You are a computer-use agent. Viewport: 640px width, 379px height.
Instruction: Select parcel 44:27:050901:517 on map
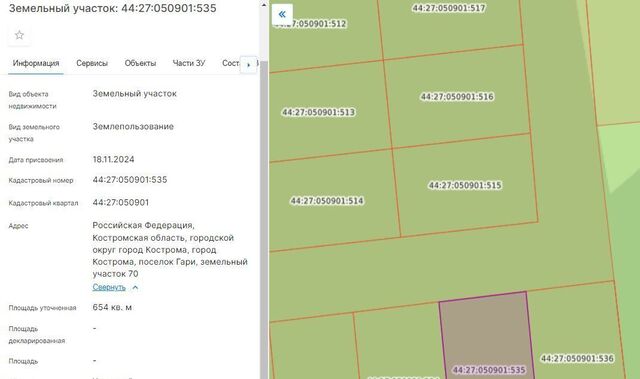click(x=449, y=8)
